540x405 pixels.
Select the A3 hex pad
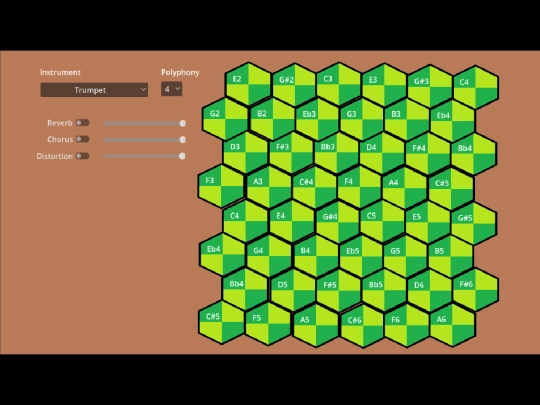269,187
